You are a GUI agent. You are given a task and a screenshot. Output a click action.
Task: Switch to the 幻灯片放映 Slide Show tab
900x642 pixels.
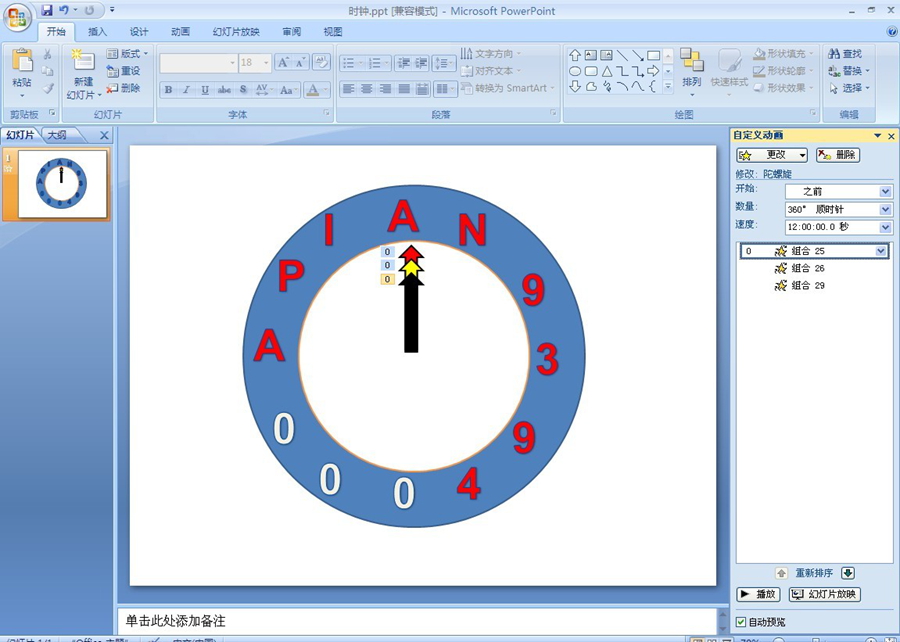click(x=236, y=32)
